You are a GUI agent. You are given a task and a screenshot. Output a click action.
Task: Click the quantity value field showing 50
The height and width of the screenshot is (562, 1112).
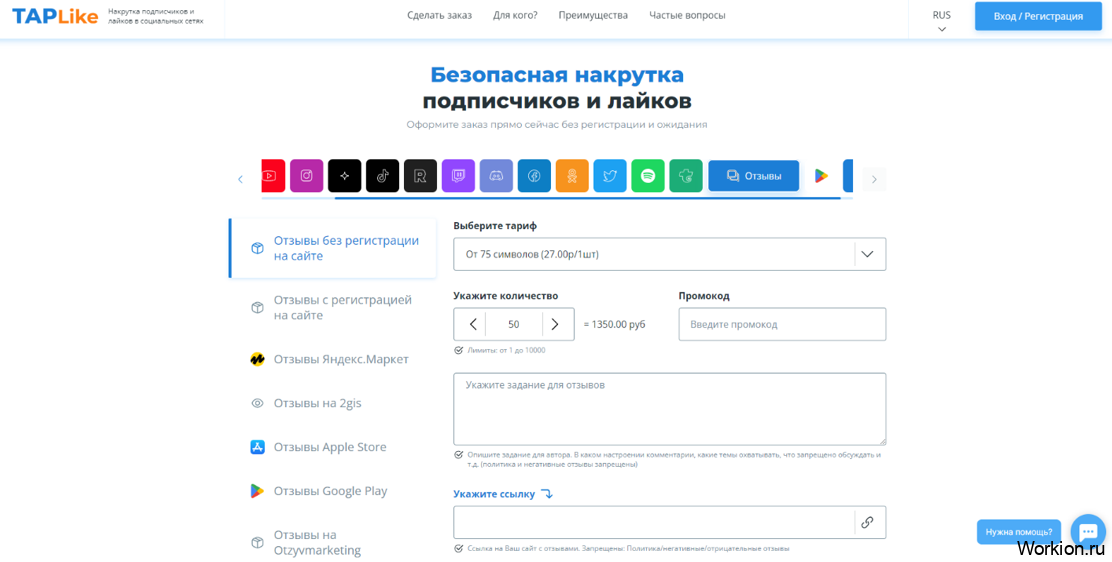click(x=514, y=324)
